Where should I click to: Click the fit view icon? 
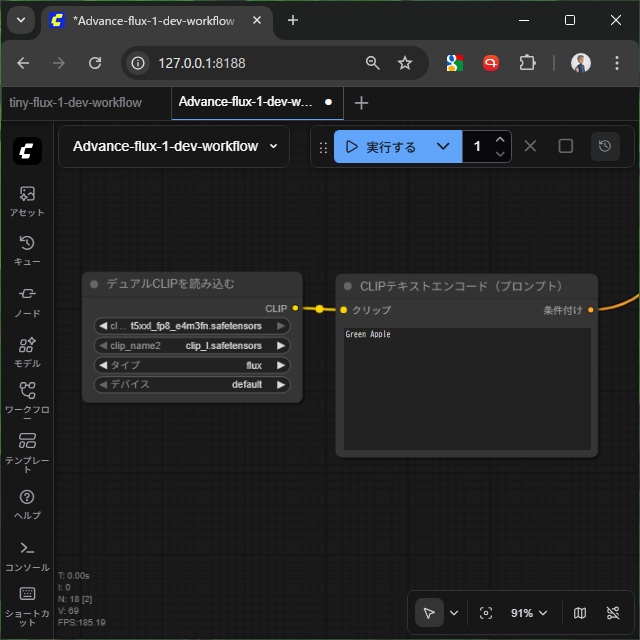[x=486, y=613]
